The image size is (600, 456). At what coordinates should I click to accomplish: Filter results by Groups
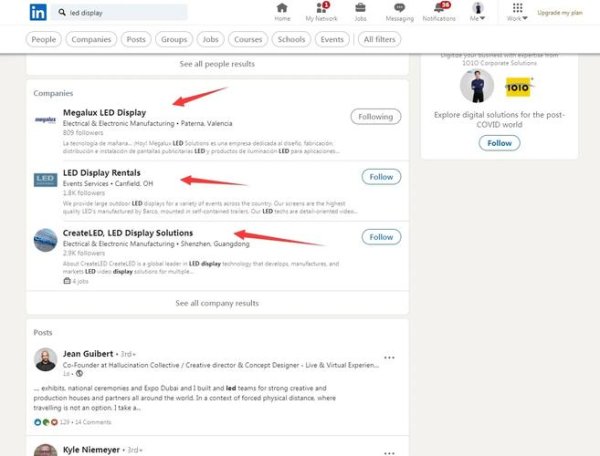[174, 39]
